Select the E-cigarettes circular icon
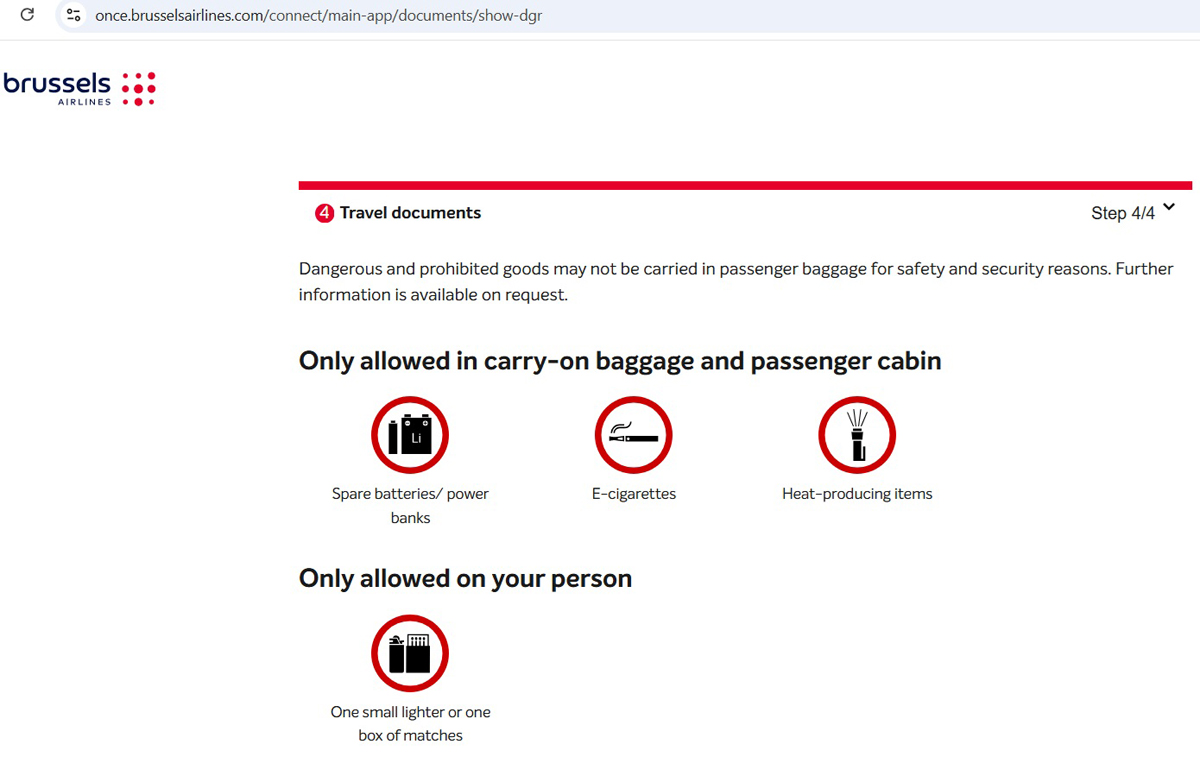This screenshot has height=782, width=1200. click(633, 435)
